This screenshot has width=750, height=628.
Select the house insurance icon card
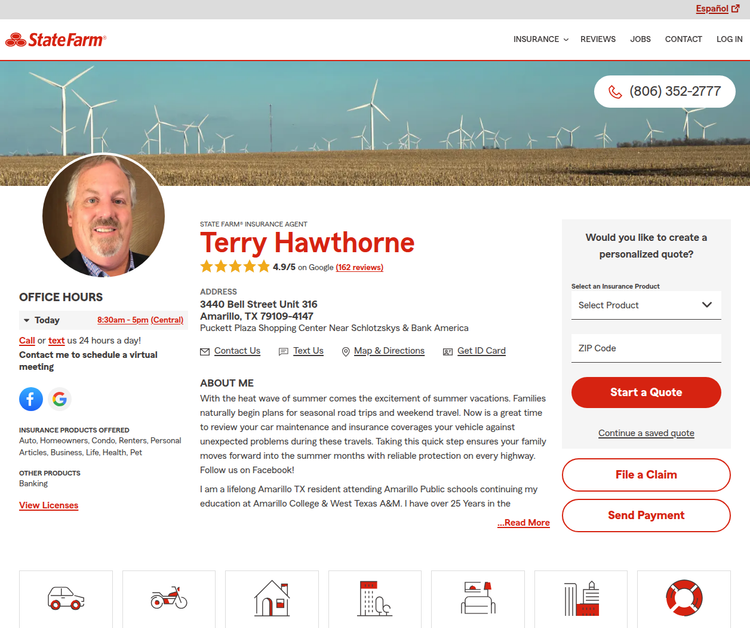click(x=272, y=598)
